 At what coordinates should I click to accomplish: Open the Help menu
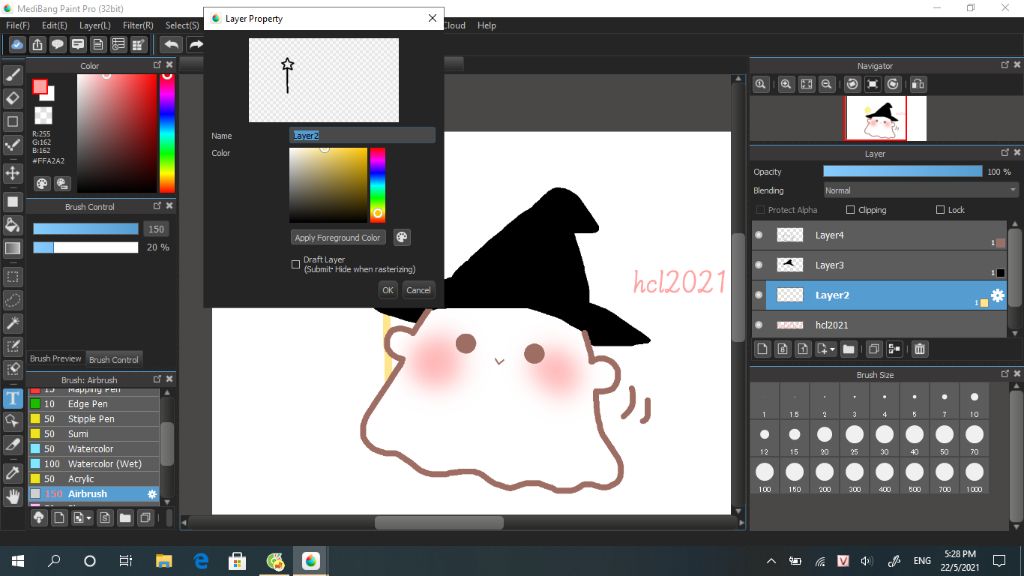pyautogui.click(x=487, y=25)
